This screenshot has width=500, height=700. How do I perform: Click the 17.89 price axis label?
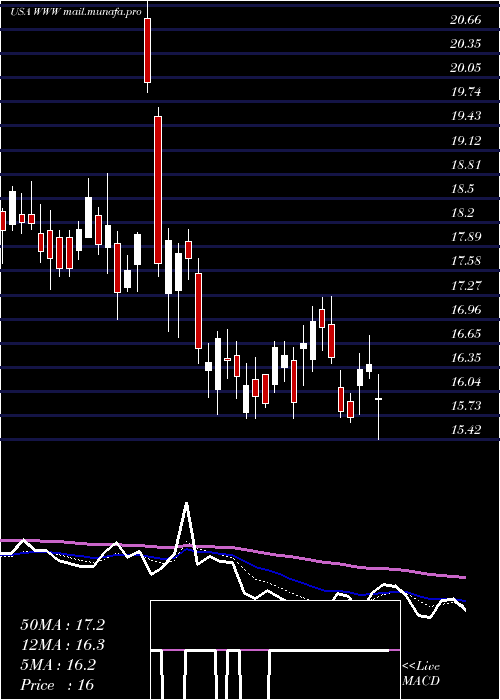click(466, 237)
